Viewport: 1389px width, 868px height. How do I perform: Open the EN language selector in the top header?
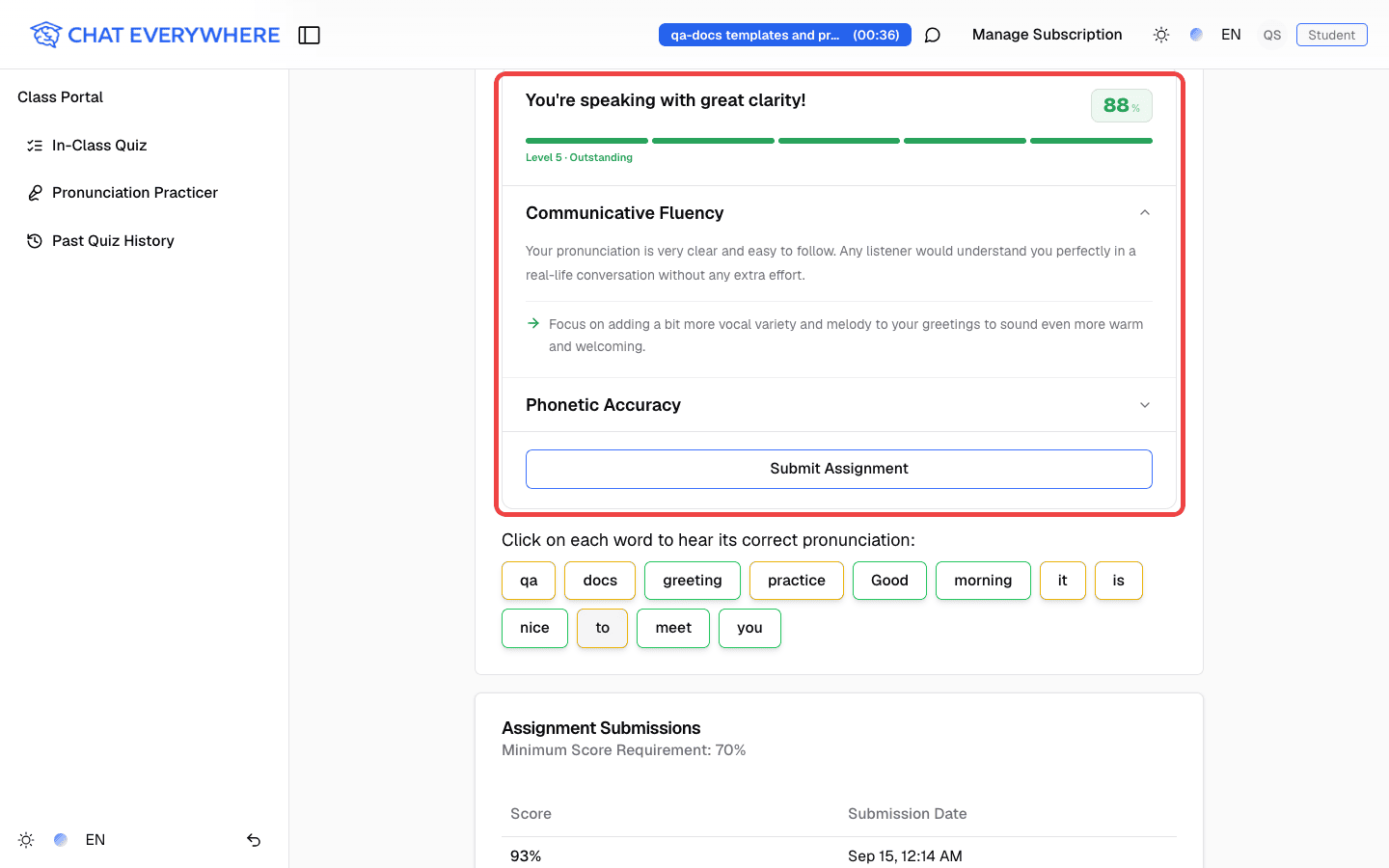pyautogui.click(x=1231, y=35)
